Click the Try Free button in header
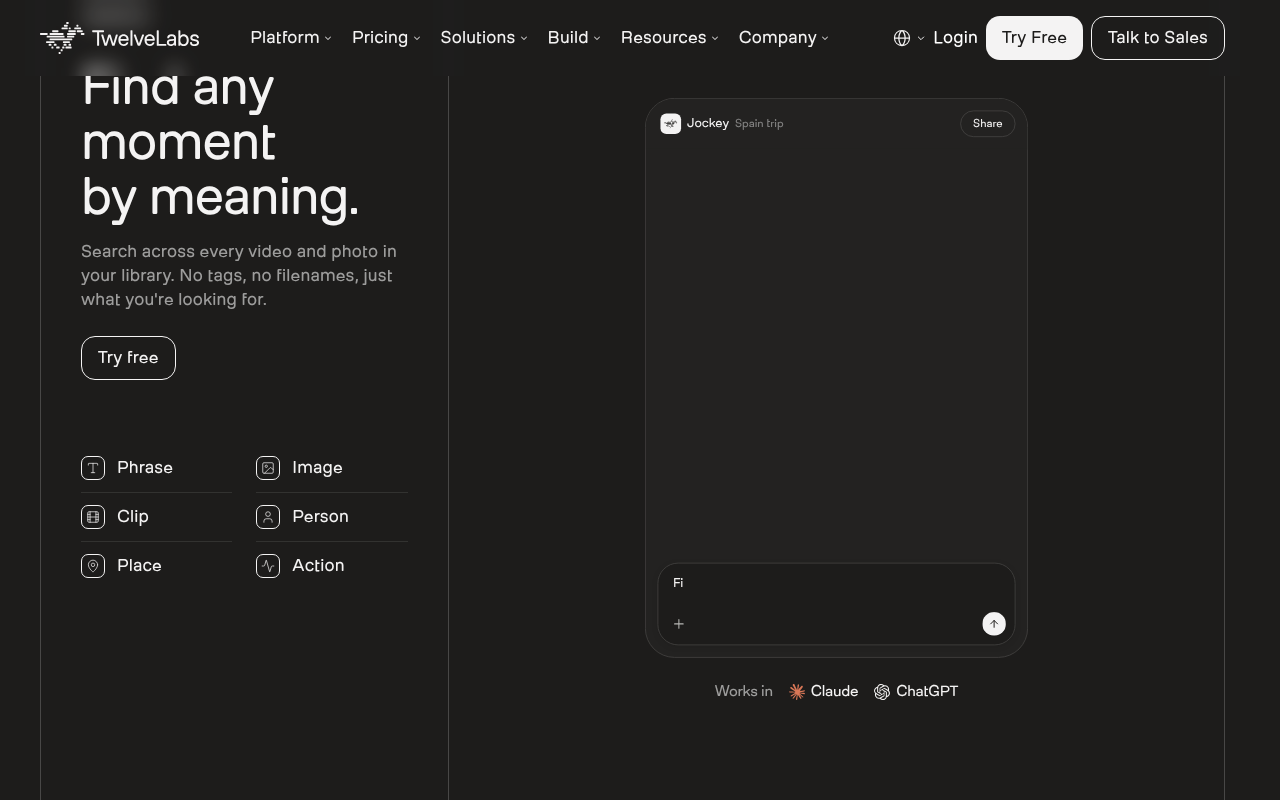The width and height of the screenshot is (1280, 800). [x=1034, y=38]
